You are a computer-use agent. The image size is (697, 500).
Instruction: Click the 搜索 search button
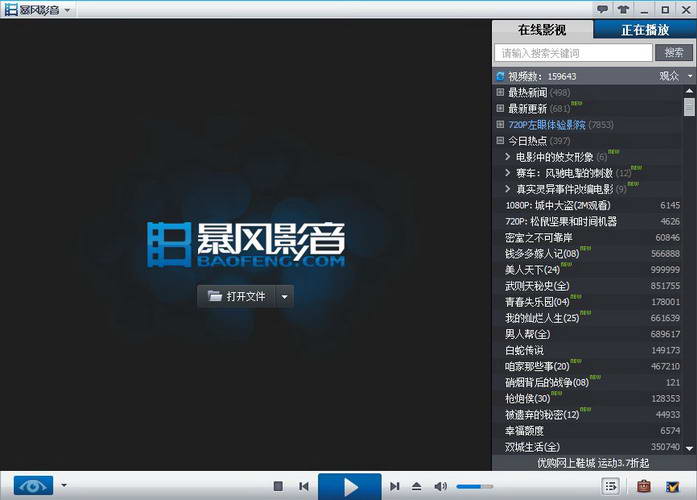point(674,53)
